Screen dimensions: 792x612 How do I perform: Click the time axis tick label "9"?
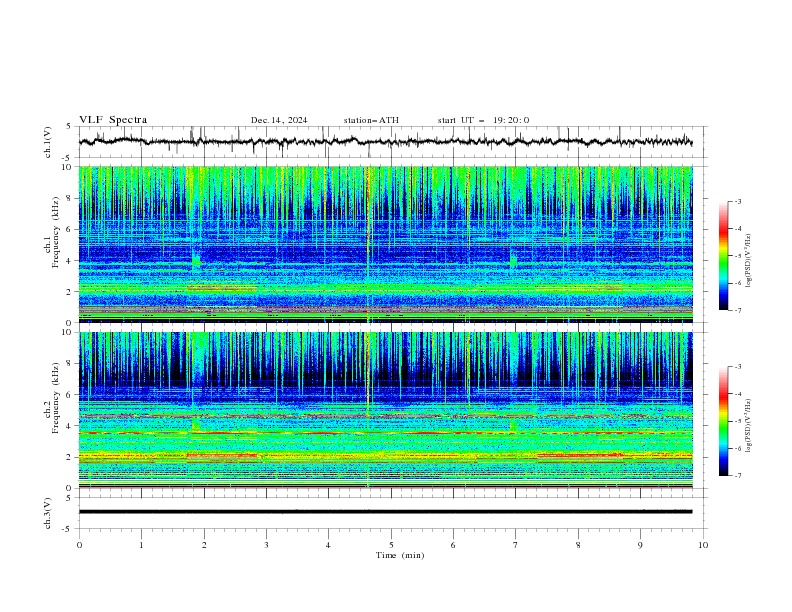click(x=640, y=545)
